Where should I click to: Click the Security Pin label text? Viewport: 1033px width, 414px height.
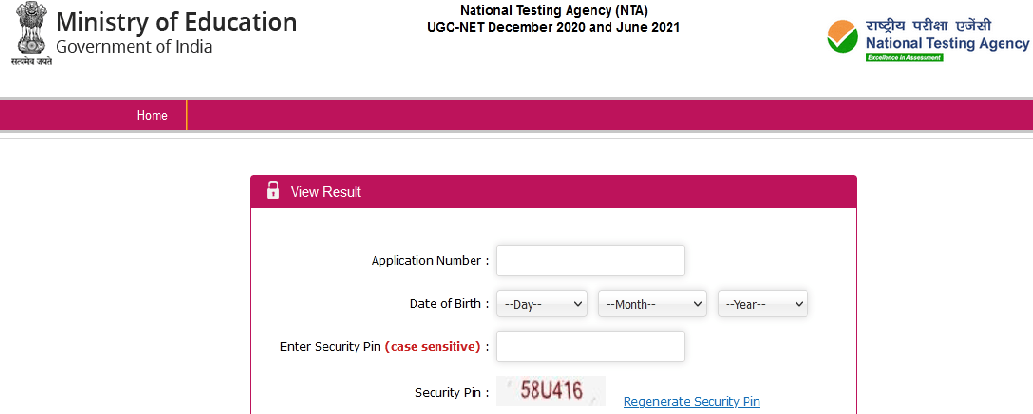coord(452,393)
